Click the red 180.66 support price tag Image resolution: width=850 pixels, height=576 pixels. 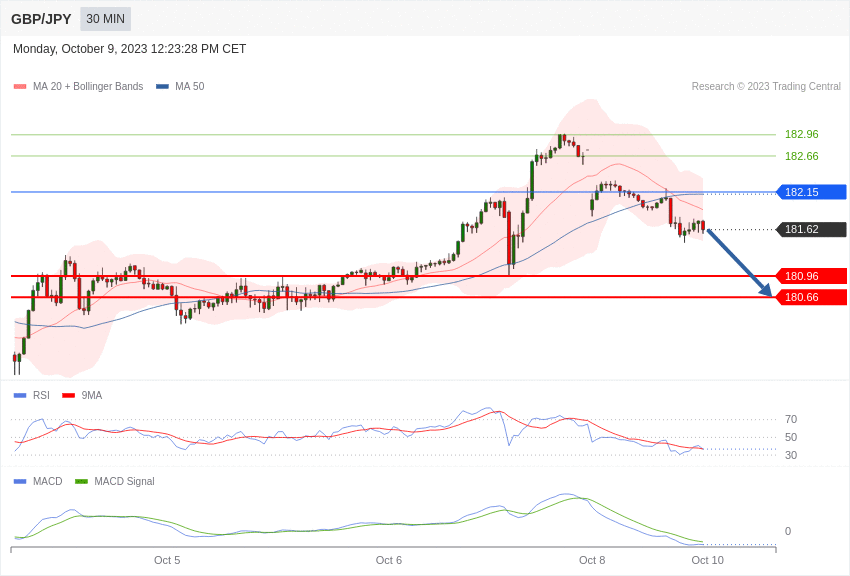[x=812, y=297]
